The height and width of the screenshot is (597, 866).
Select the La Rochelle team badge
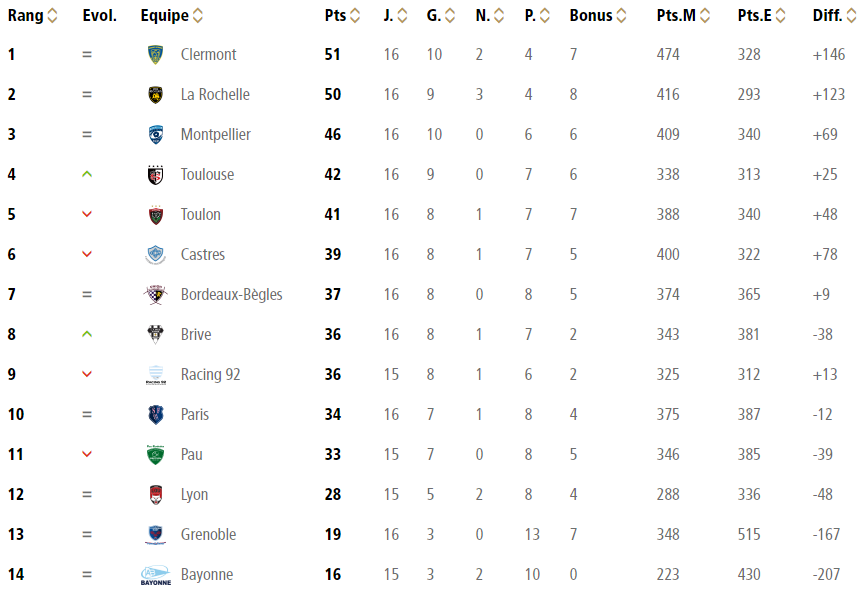(155, 94)
